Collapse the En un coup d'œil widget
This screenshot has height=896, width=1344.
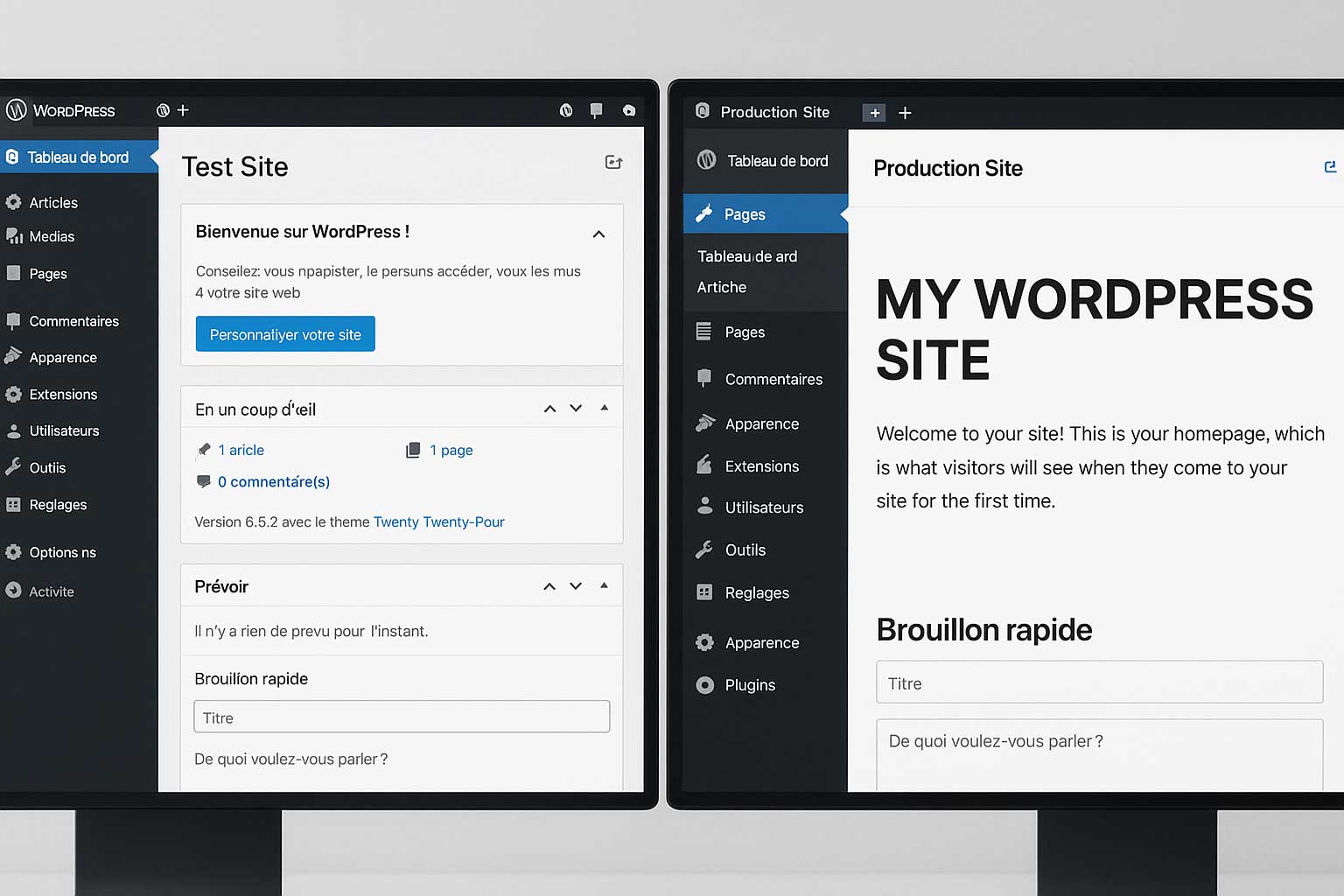[x=604, y=408]
